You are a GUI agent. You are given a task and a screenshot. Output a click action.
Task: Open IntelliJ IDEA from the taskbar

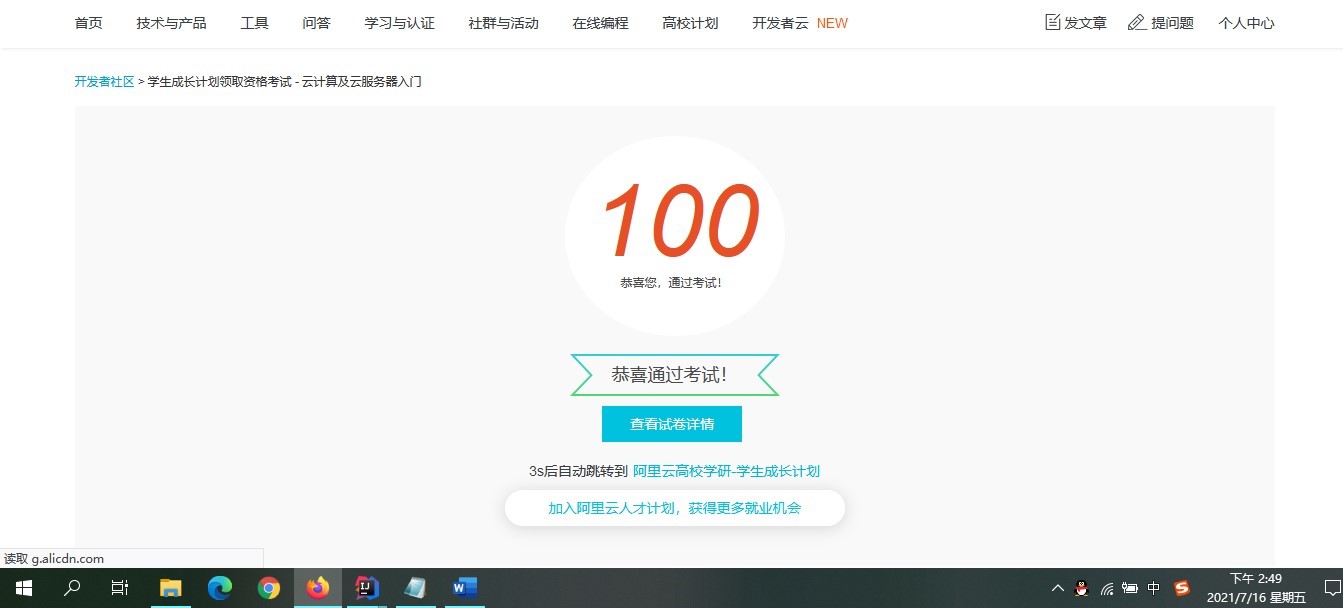coord(366,588)
